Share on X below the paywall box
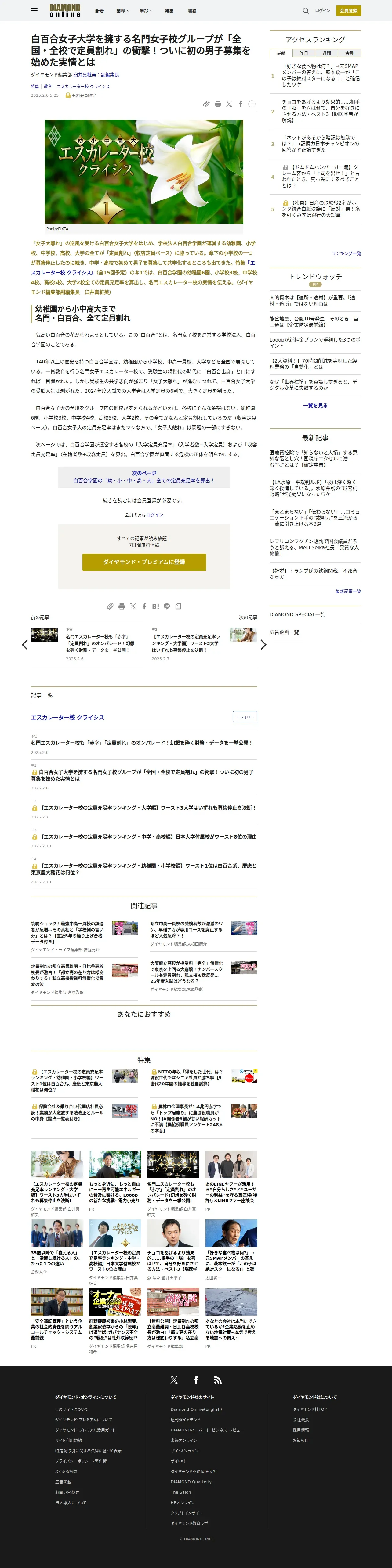 coord(133,606)
